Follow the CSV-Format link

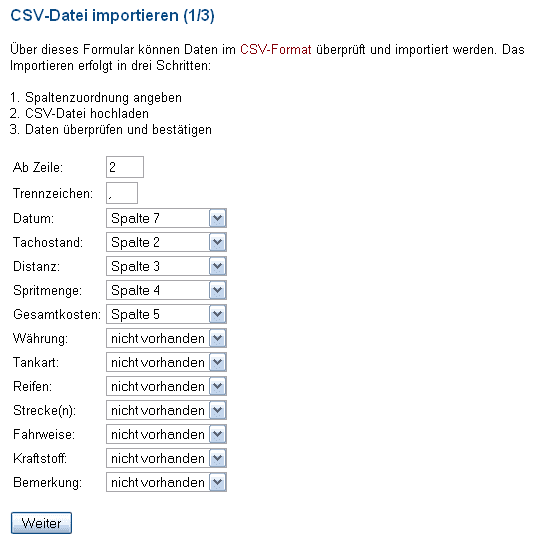click(276, 49)
